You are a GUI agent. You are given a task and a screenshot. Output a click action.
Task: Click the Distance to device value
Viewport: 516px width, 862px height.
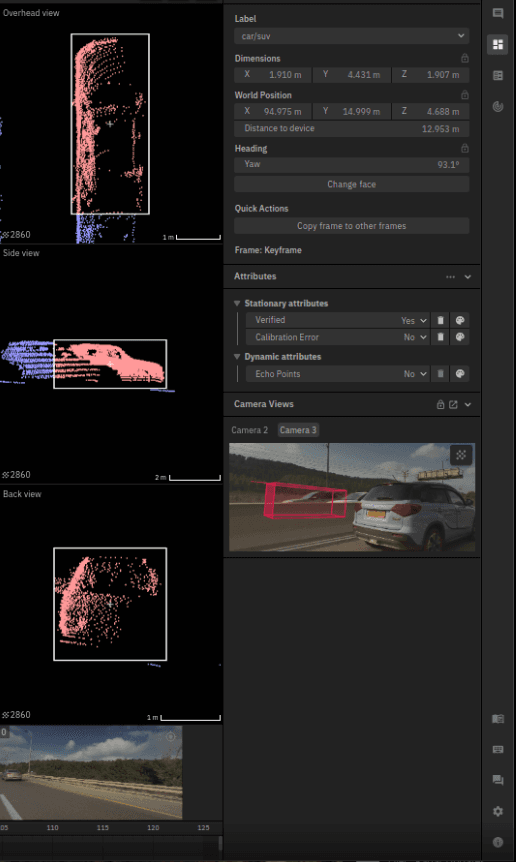point(440,129)
